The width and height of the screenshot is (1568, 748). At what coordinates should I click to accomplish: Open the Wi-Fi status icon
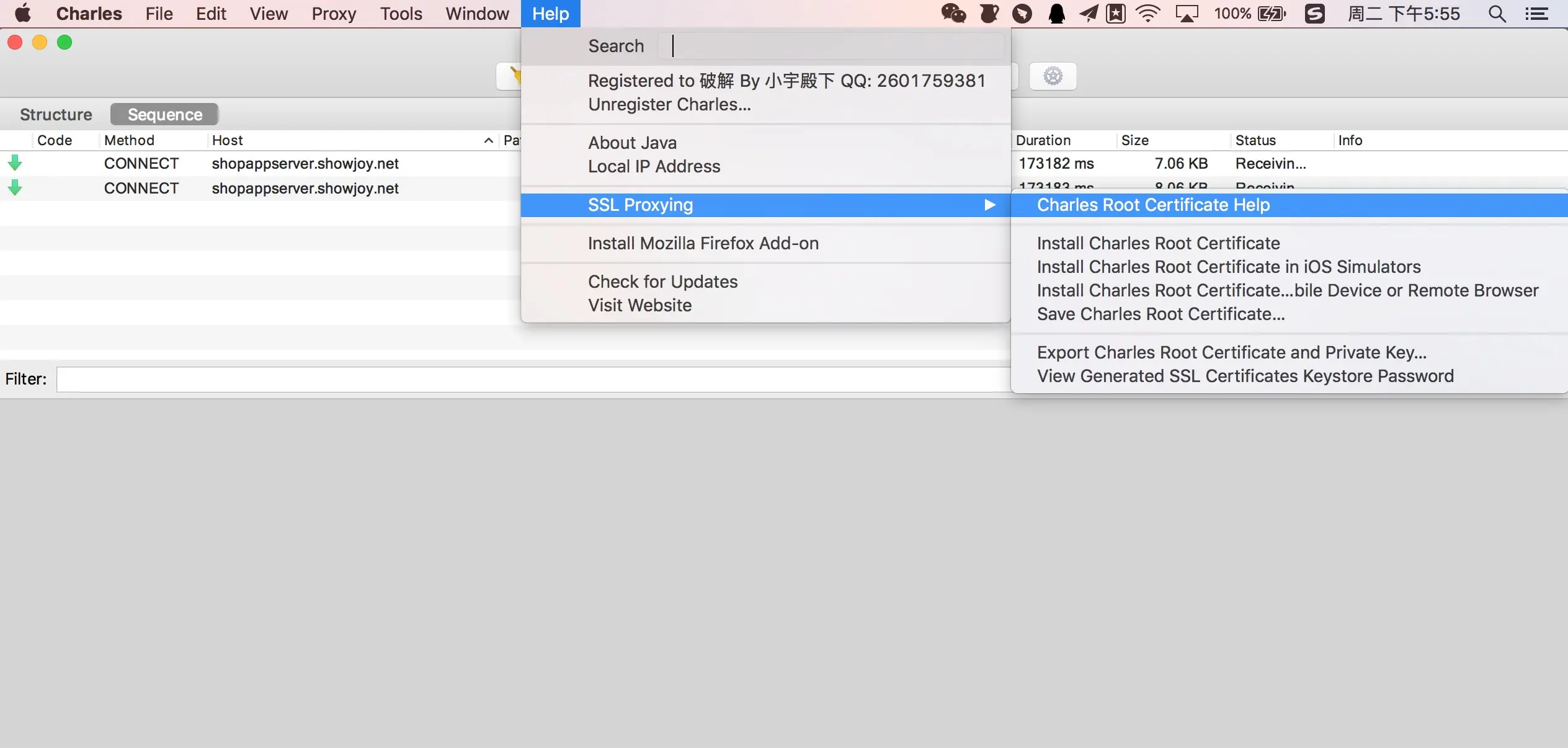click(x=1148, y=14)
